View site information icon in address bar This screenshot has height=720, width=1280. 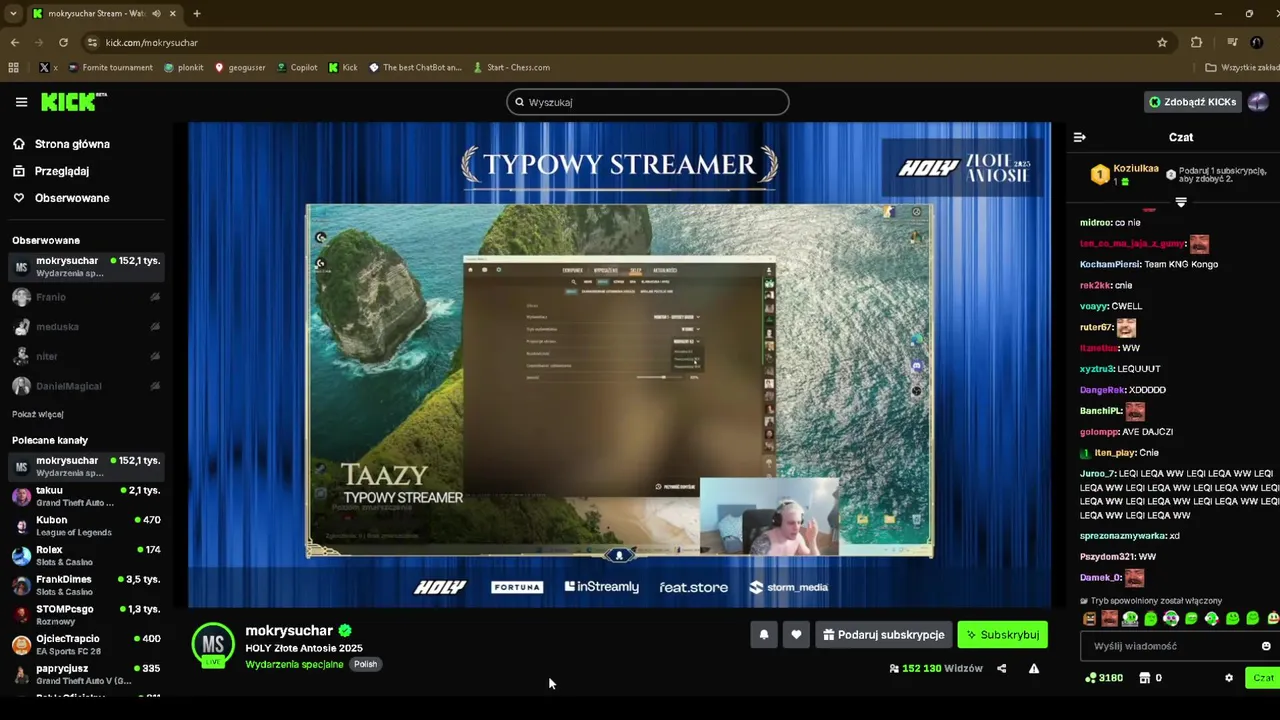pos(92,42)
